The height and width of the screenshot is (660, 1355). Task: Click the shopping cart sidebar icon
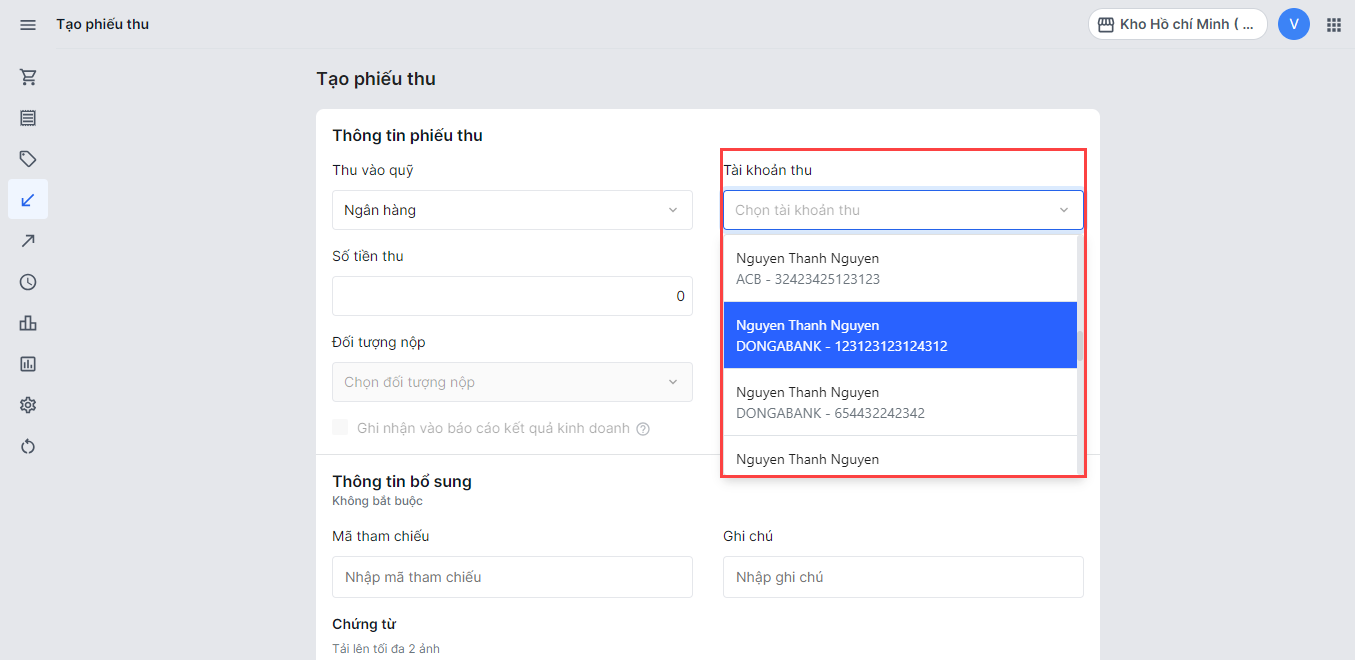click(28, 77)
